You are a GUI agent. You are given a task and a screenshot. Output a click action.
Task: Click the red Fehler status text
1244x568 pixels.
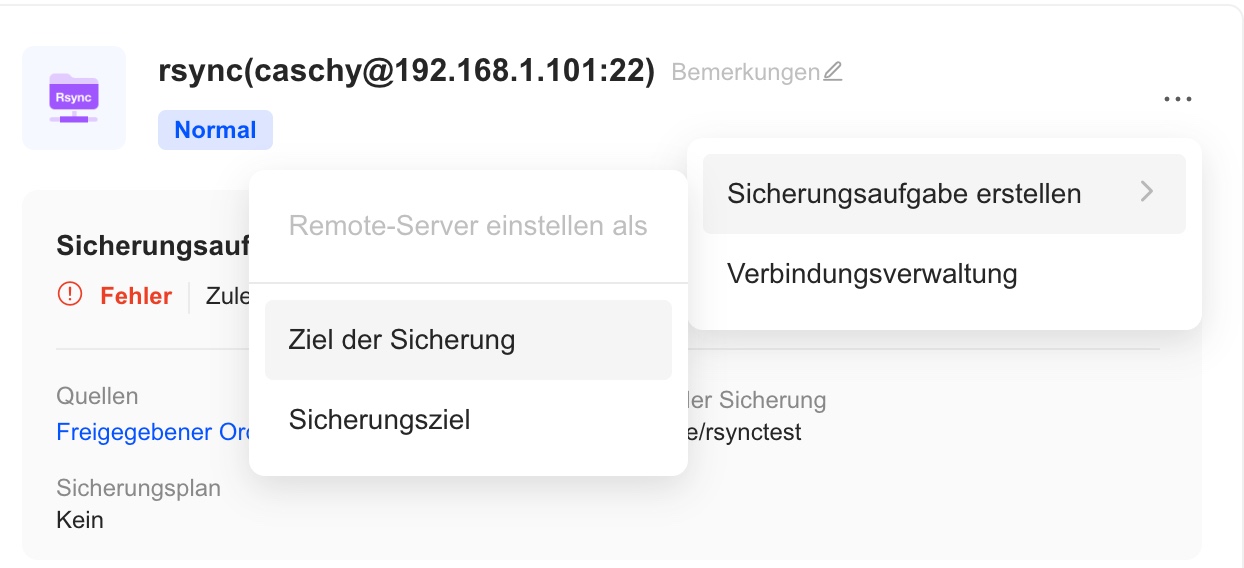[x=136, y=296]
